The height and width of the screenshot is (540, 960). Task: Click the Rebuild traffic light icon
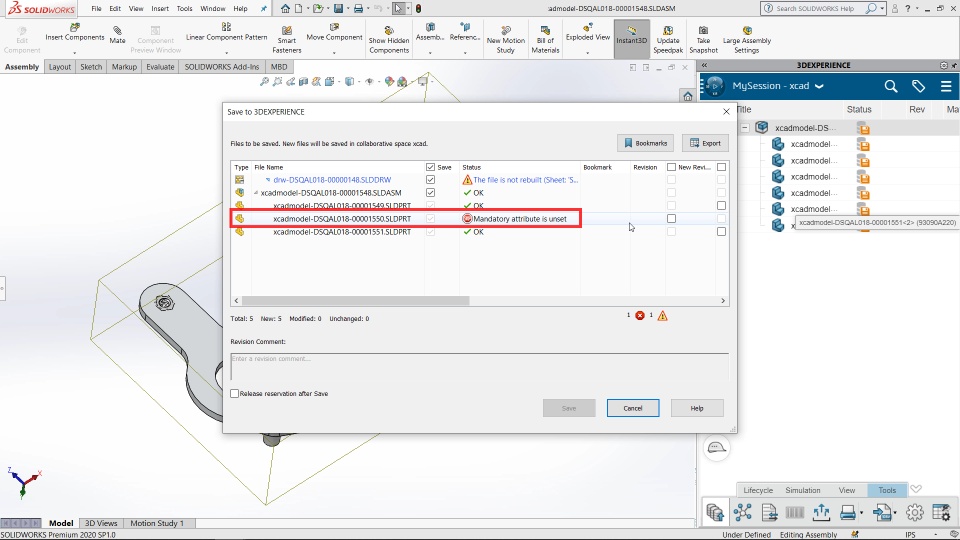coord(418,9)
